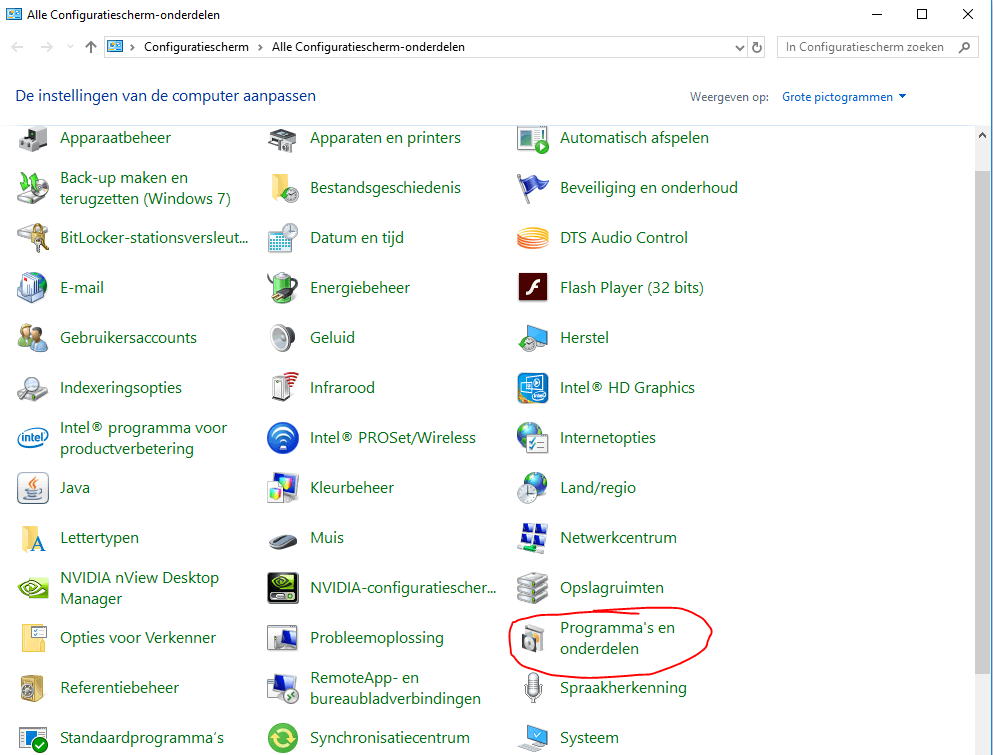Open the NVIDIA-configuratiescherm icon
993x755 pixels.
coord(282,588)
